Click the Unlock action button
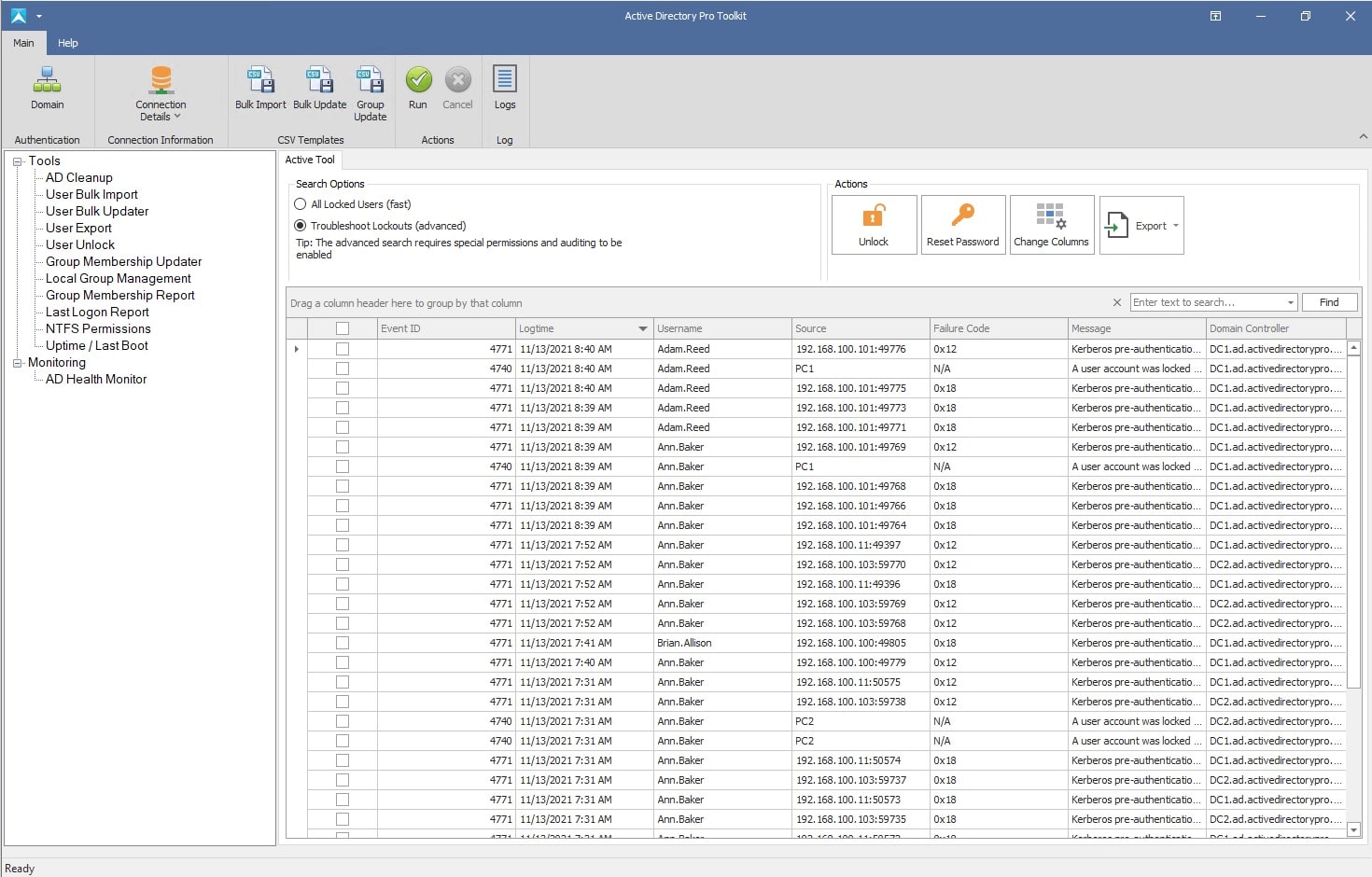 (x=874, y=225)
